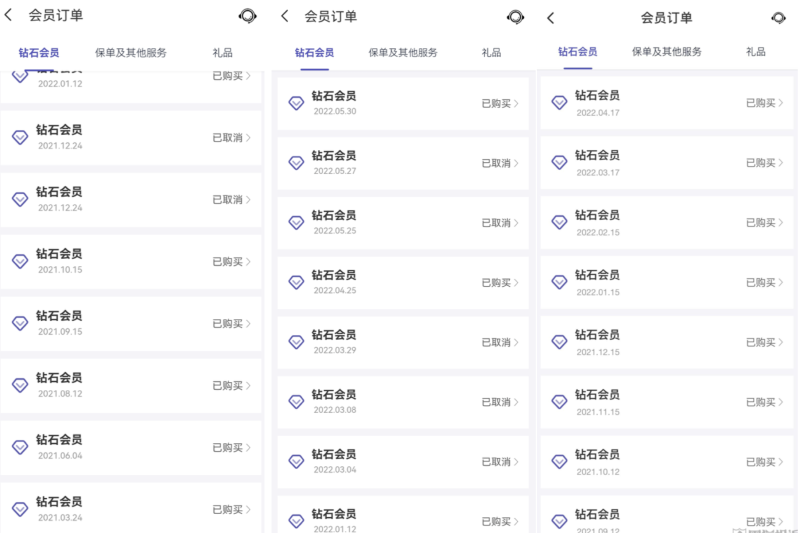The width and height of the screenshot is (800, 533).
Task: Click chevron arrow on the 2021.08.12 order
Action: pos(248,386)
